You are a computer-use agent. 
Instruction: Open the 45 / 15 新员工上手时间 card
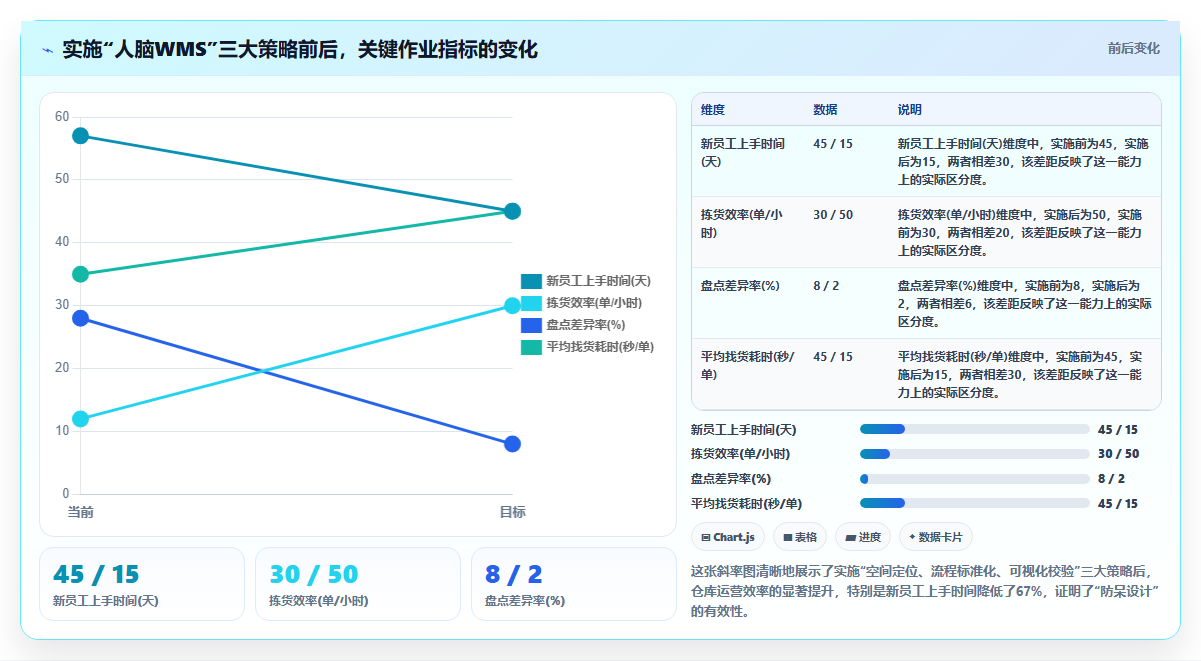point(142,584)
